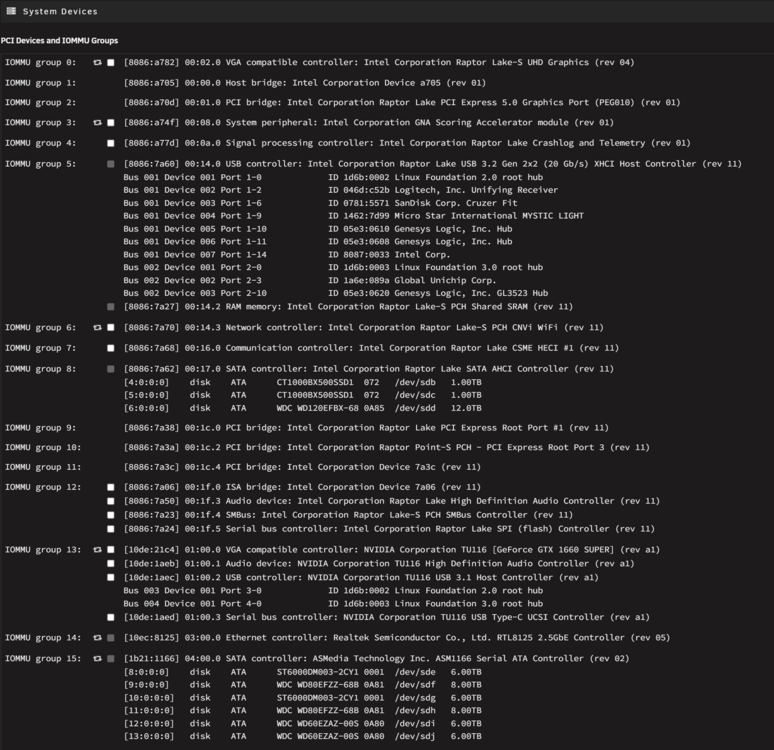Check the Raptor Lake-S UHD Graphics checkbox
The width and height of the screenshot is (774, 750).
(x=111, y=63)
